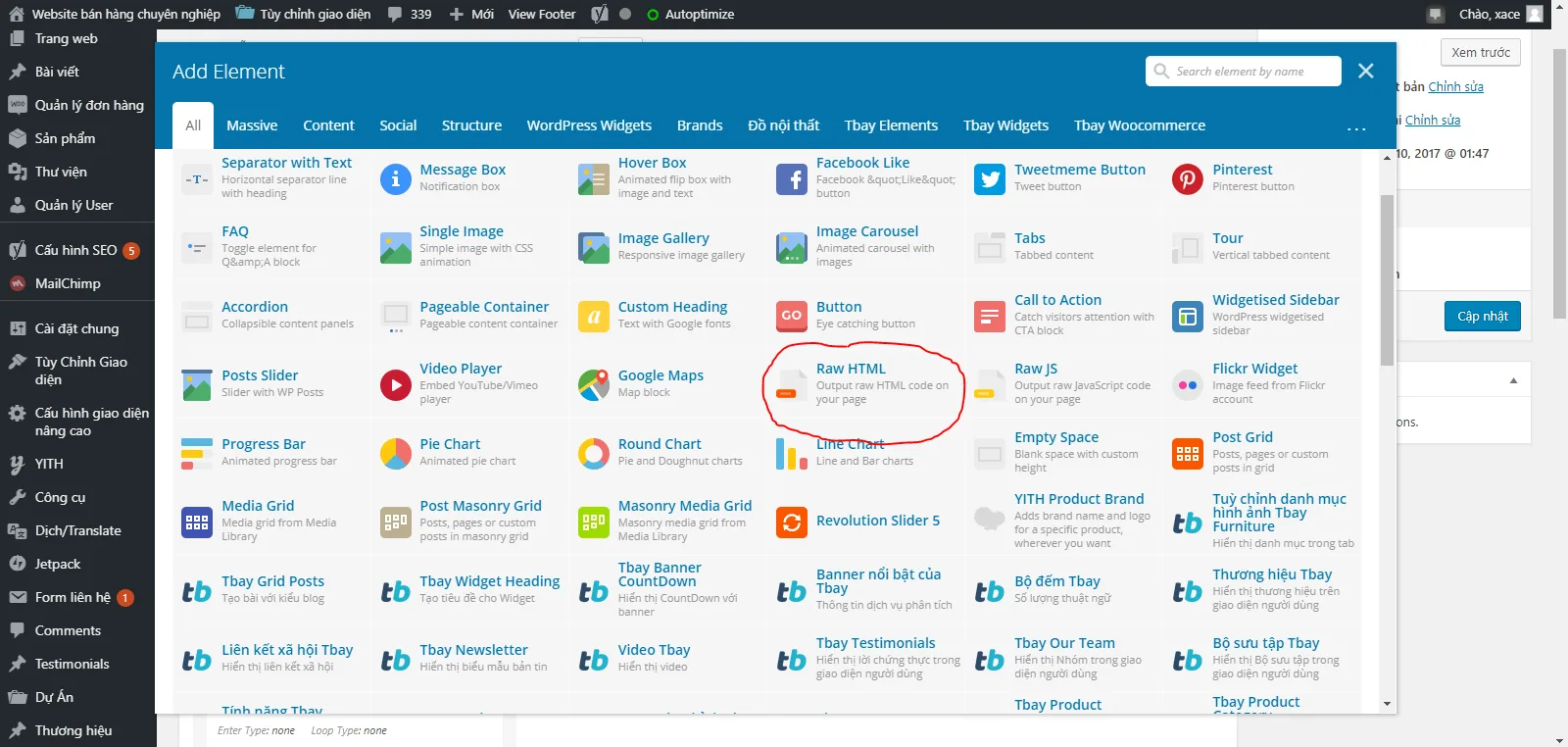Click the Yoast SEO admin bar icon
The height and width of the screenshot is (747, 1568).
[600, 14]
